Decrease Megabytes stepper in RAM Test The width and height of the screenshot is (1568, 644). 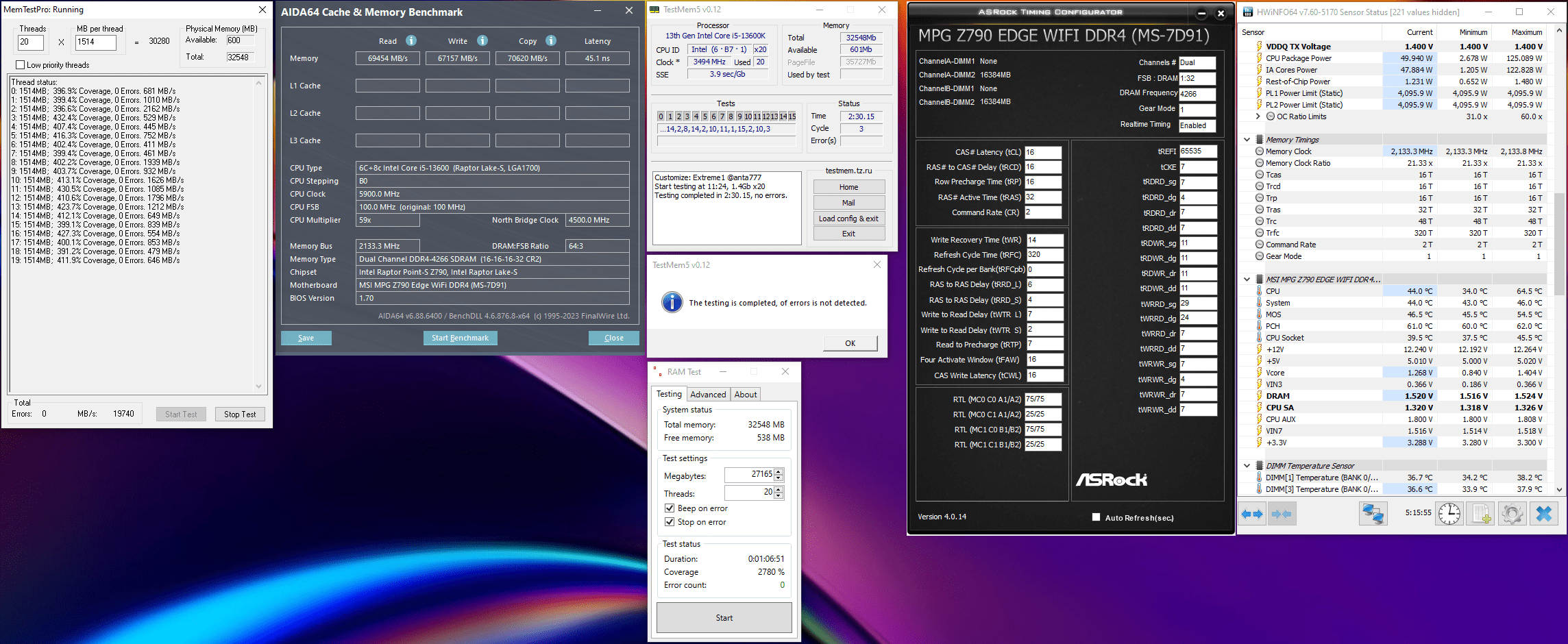click(x=779, y=478)
